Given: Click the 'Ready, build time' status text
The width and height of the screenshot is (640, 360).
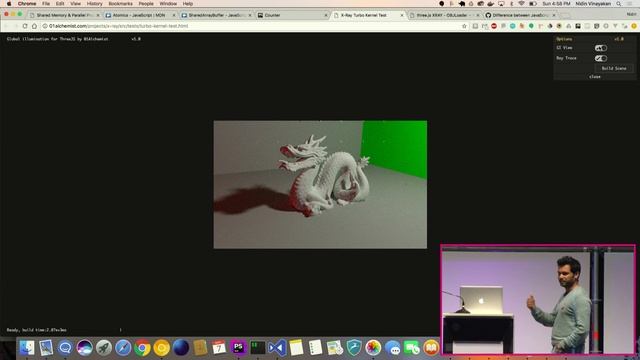Looking at the screenshot, I should 37,330.
